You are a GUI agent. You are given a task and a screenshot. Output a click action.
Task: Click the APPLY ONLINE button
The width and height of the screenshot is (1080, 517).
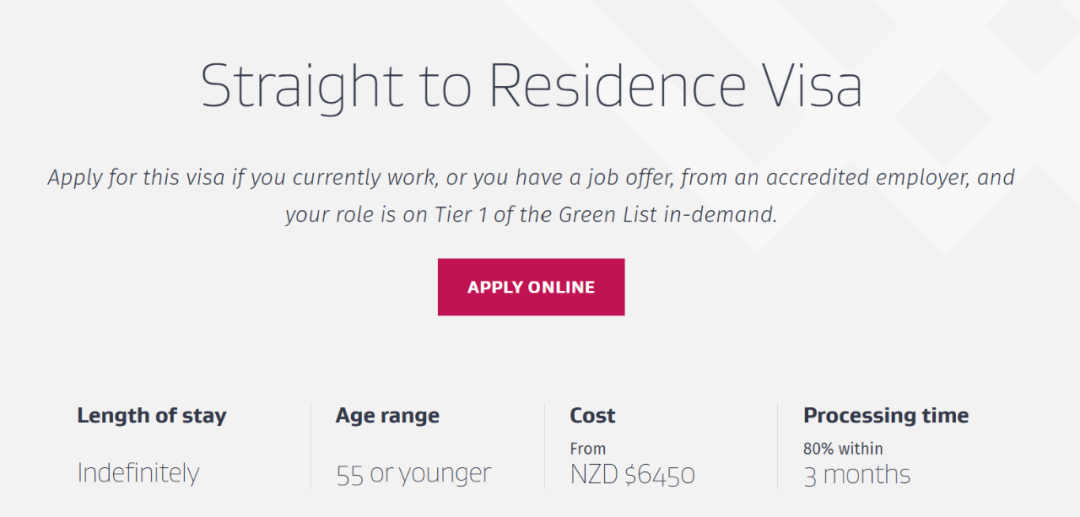coord(531,287)
